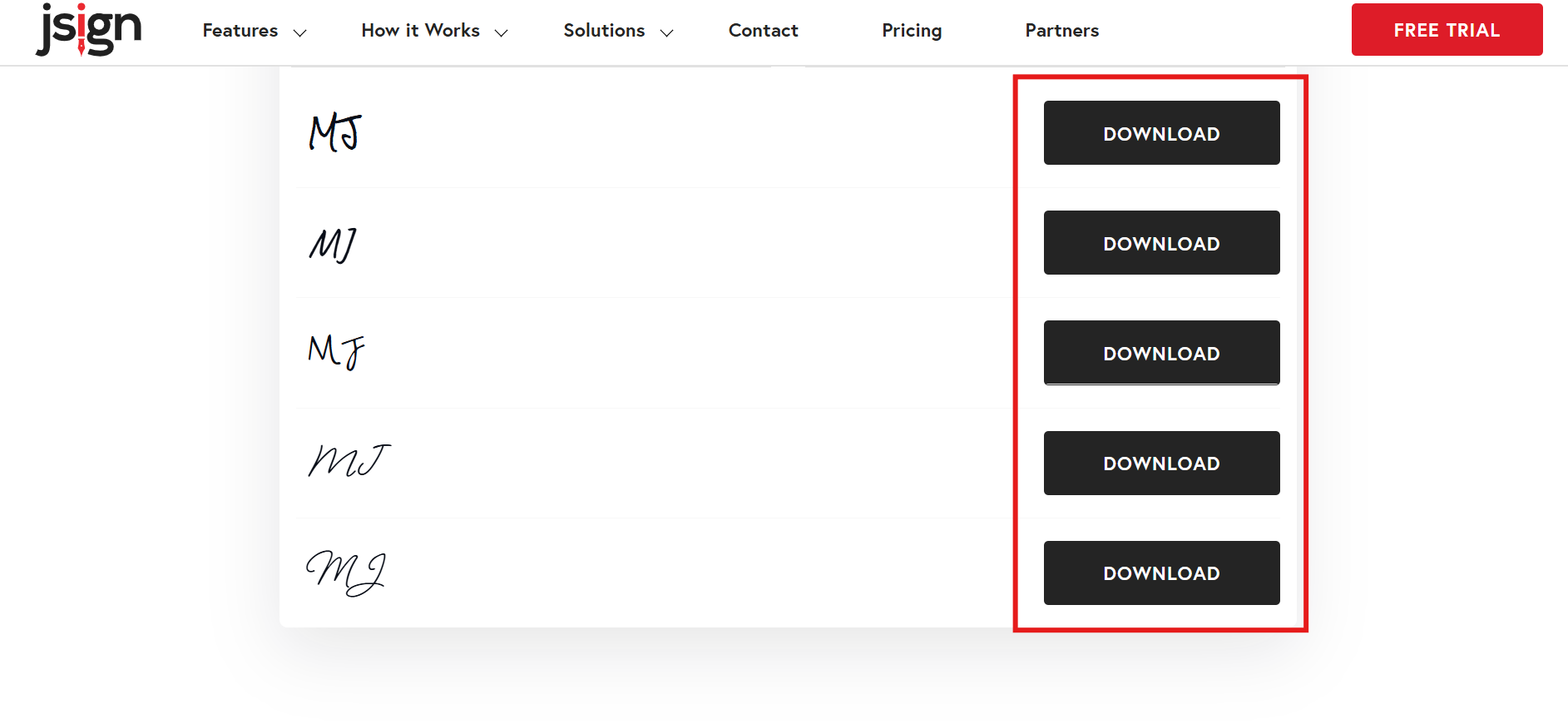Download the first MJ signature
This screenshot has height=724, width=1568.
pos(1161,133)
